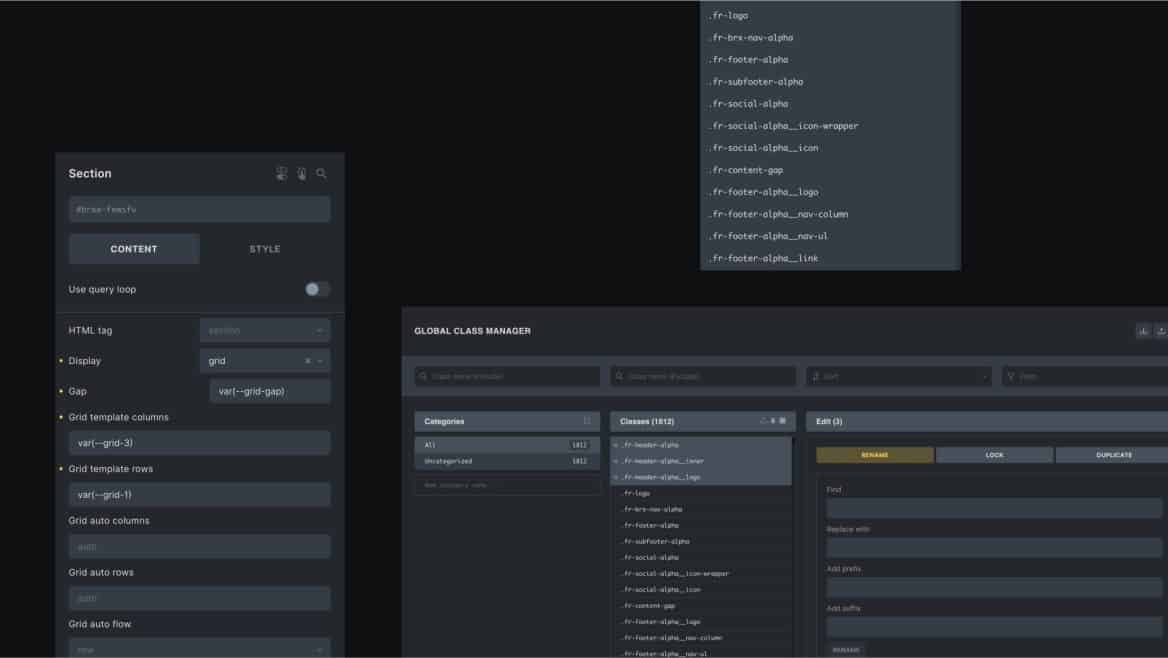Click the Grid template columns input field
The image size is (1168, 658).
coord(199,443)
